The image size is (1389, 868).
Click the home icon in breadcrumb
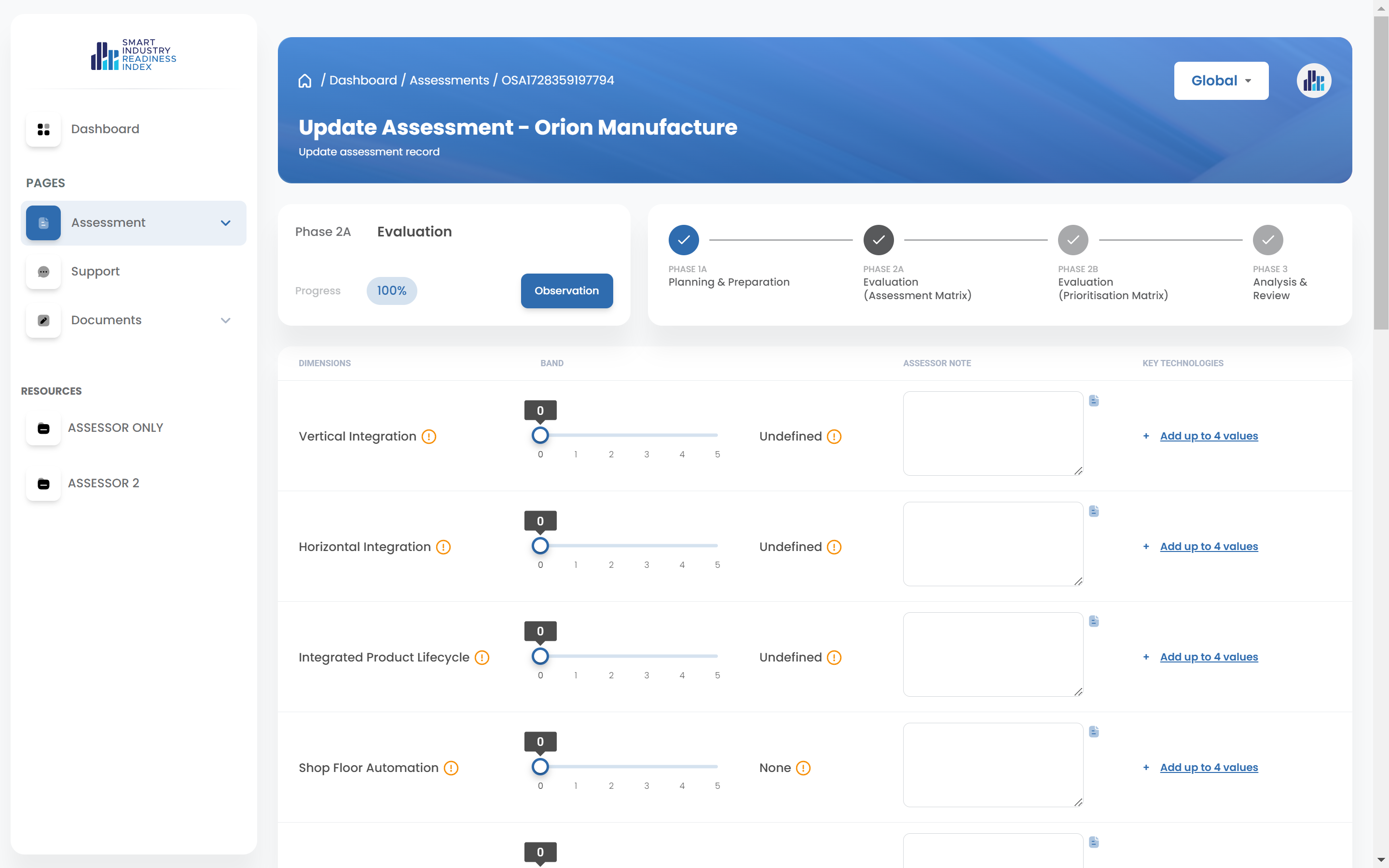coord(305,81)
